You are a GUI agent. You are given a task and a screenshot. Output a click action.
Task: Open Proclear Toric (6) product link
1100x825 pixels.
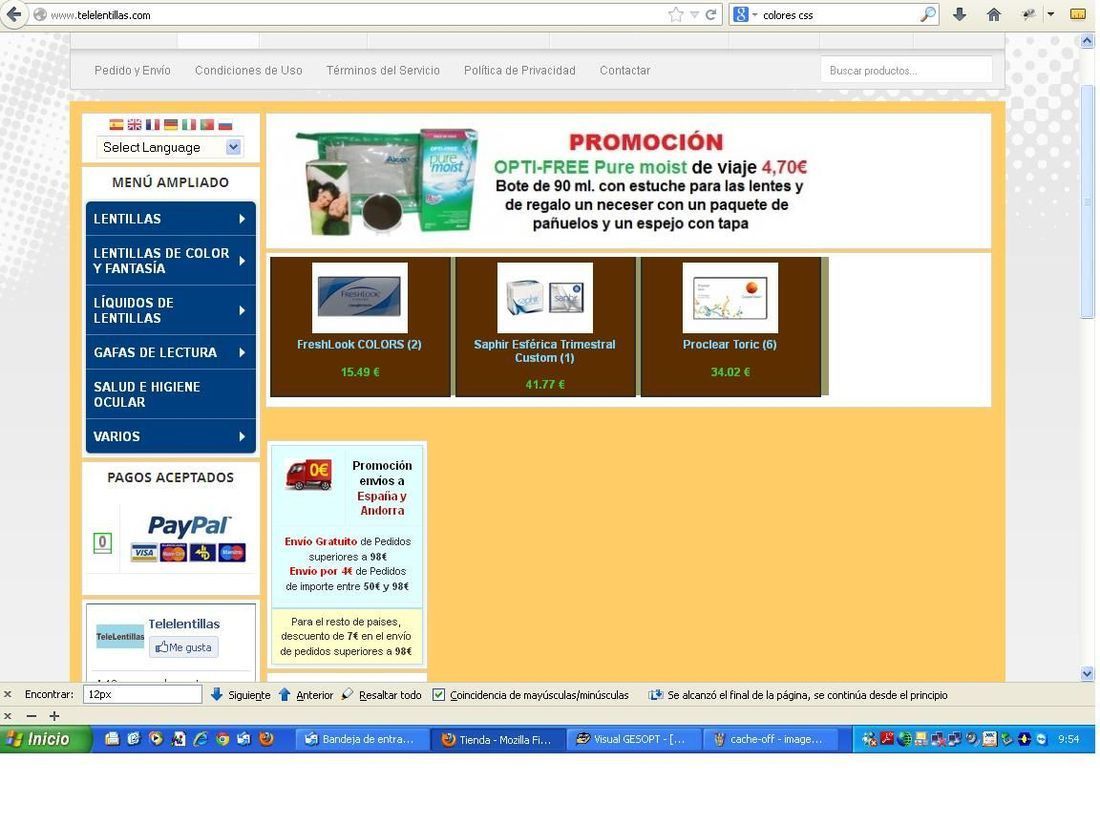tap(730, 344)
